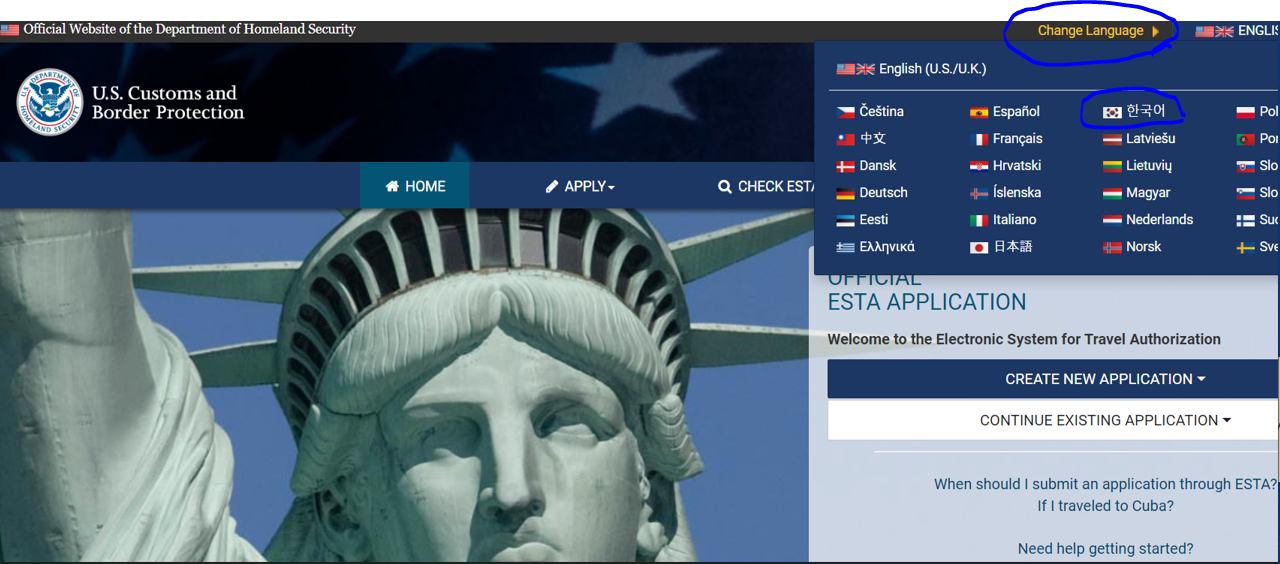Click the magnifier icon next to CHECK ESTA
This screenshot has width=1280, height=564.
725,187
